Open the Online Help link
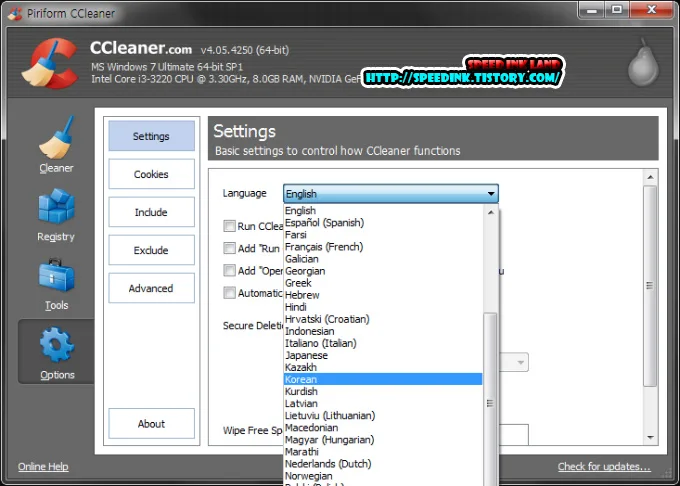This screenshot has height=486, width=680. (x=43, y=466)
